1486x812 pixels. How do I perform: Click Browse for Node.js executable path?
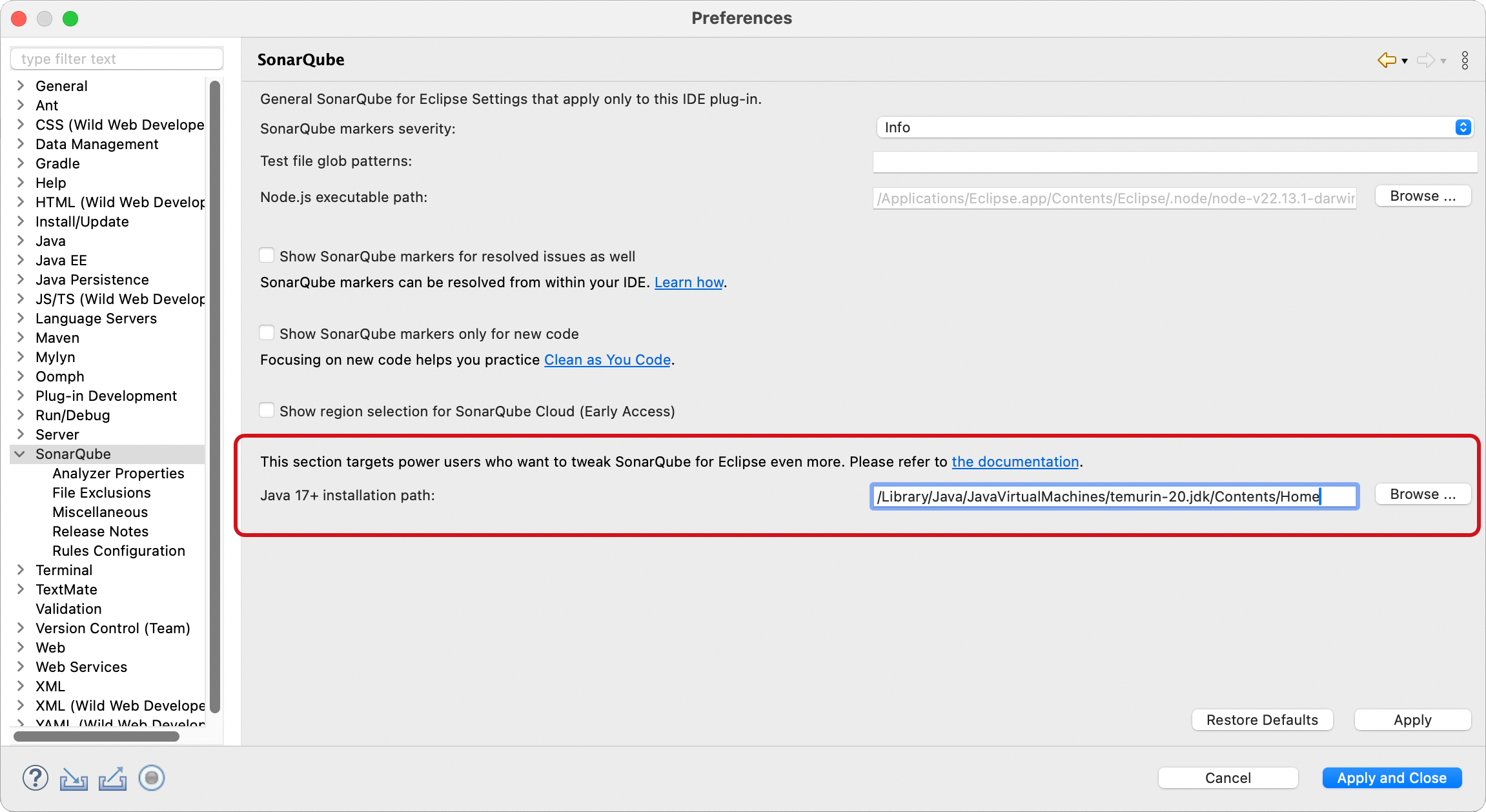(x=1423, y=196)
